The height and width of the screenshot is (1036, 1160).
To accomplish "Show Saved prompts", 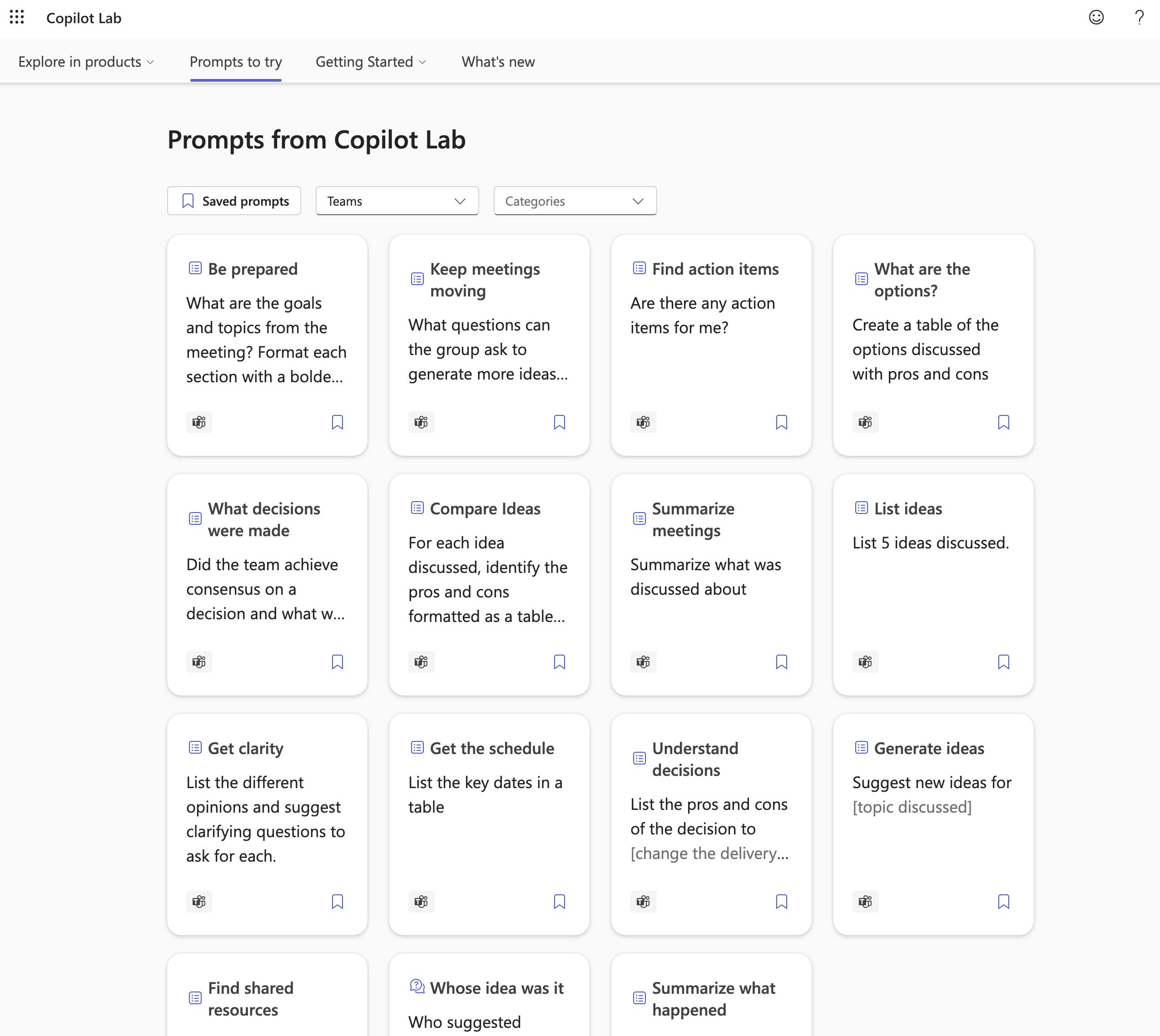I will click(234, 201).
